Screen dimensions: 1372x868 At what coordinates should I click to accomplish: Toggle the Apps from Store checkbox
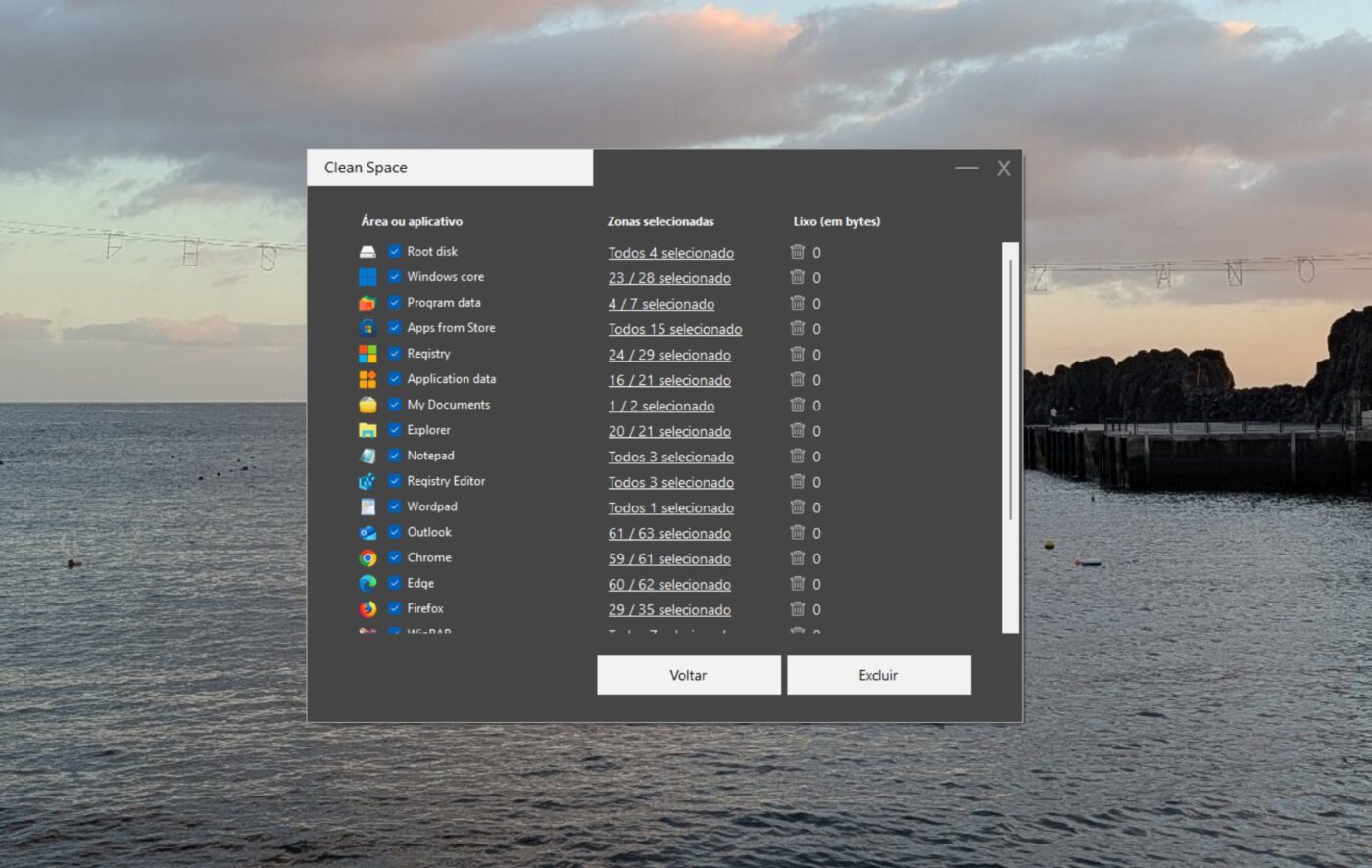(x=395, y=328)
